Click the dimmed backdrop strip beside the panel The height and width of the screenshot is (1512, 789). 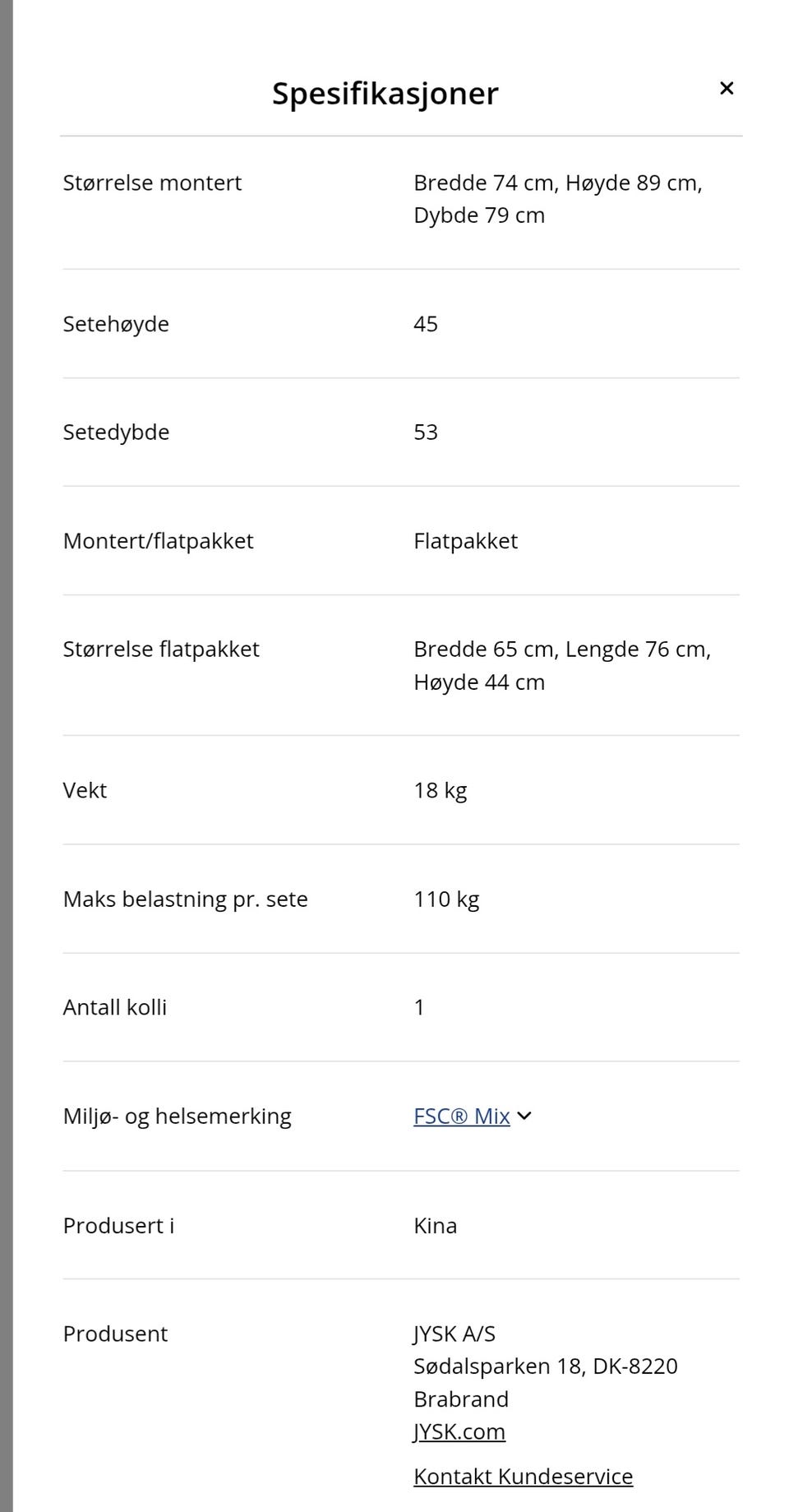tap(6, 756)
